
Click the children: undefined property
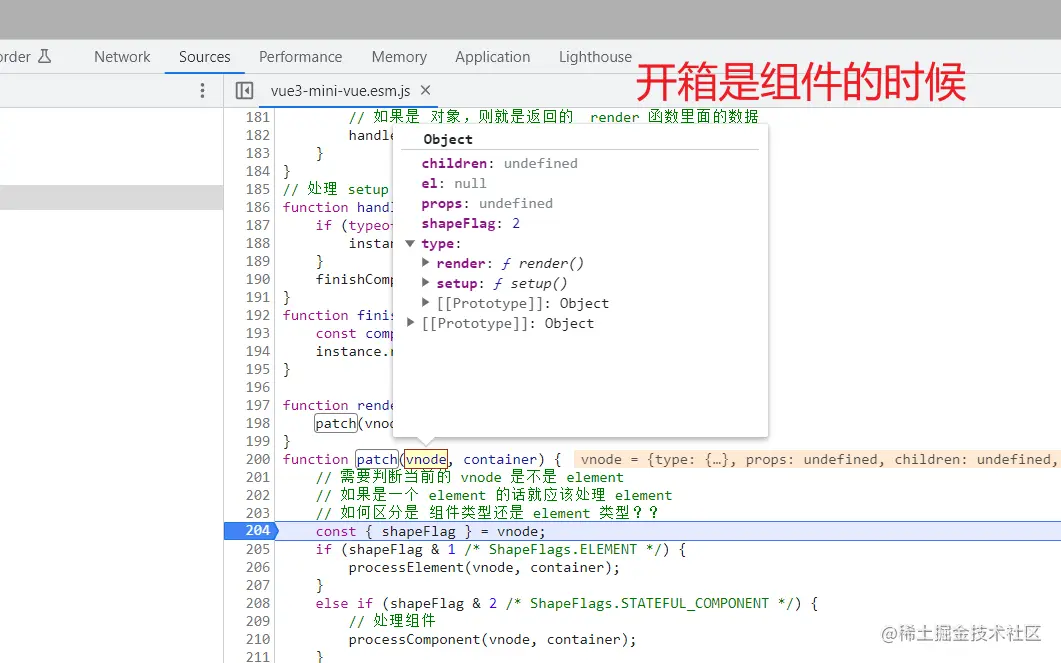coord(499,163)
